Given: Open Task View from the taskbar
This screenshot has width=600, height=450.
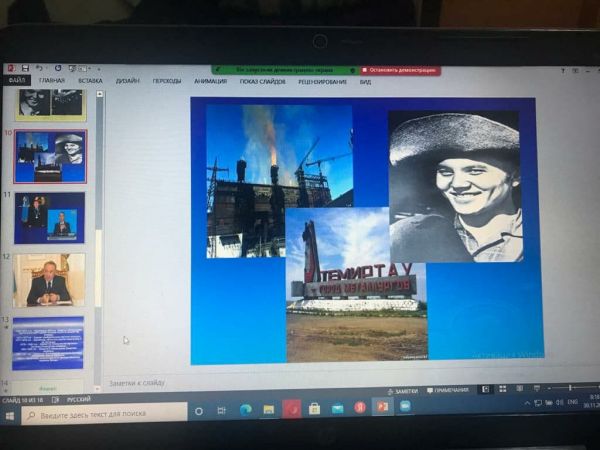Looking at the screenshot, I should 222,409.
